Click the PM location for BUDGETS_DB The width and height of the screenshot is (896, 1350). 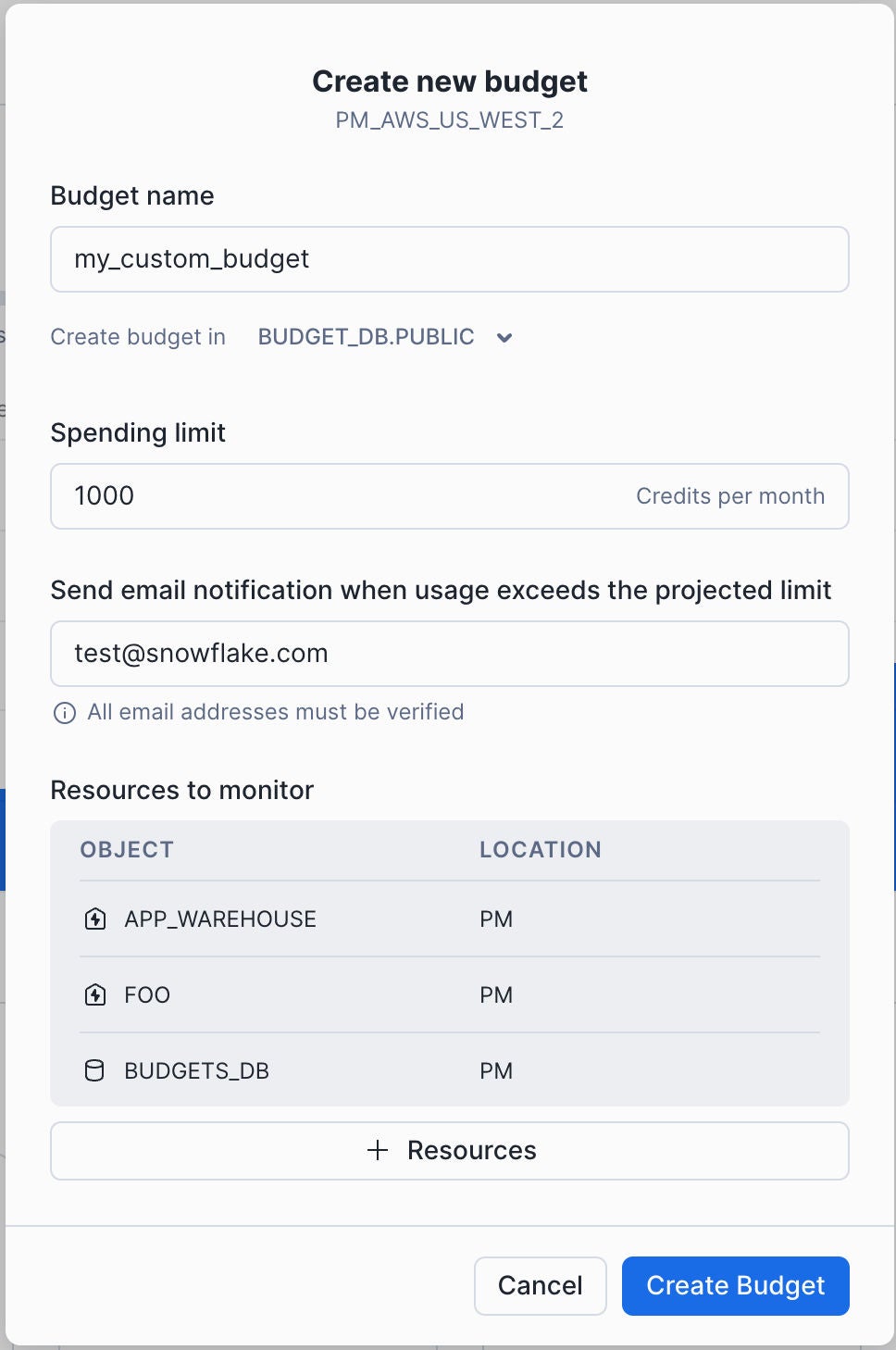point(496,1071)
